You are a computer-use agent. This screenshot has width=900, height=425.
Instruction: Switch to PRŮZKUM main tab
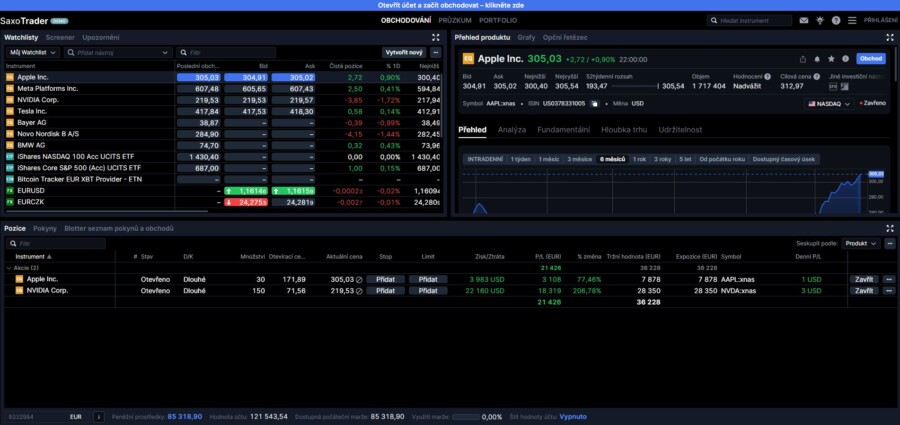click(x=455, y=20)
